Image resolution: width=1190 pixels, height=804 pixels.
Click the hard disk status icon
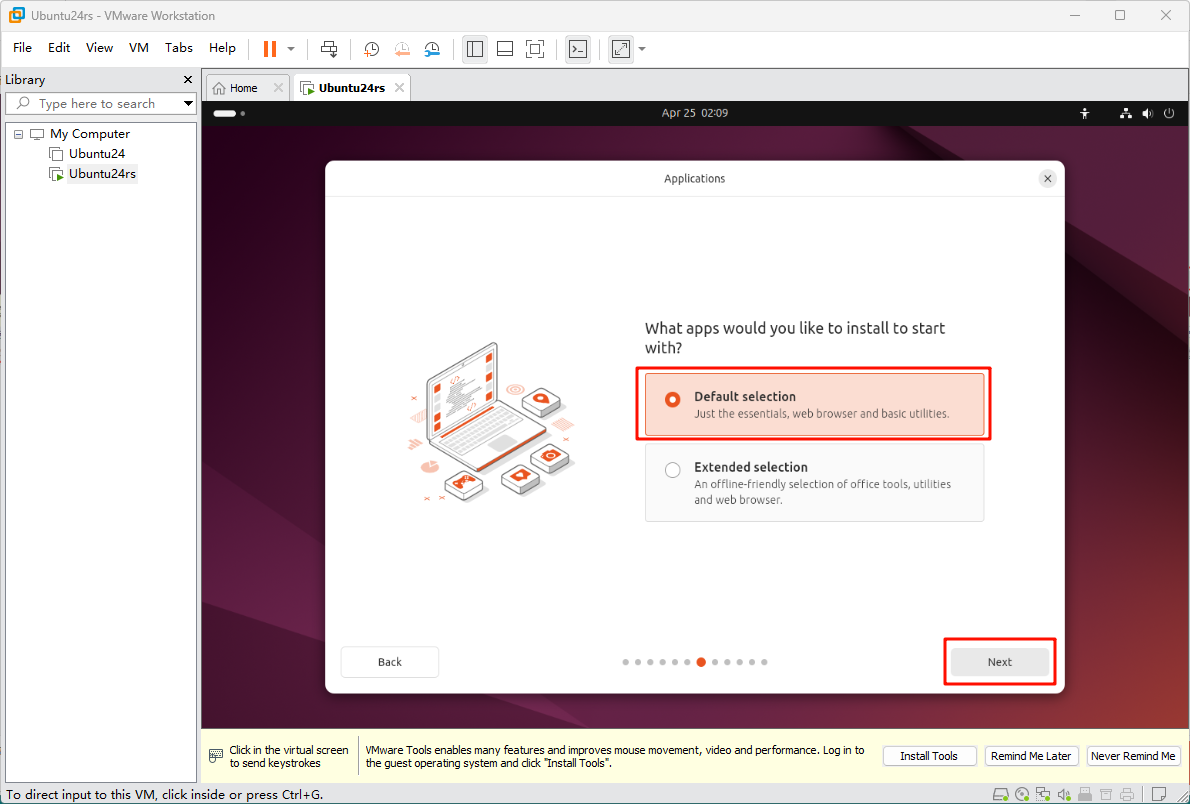(1001, 795)
